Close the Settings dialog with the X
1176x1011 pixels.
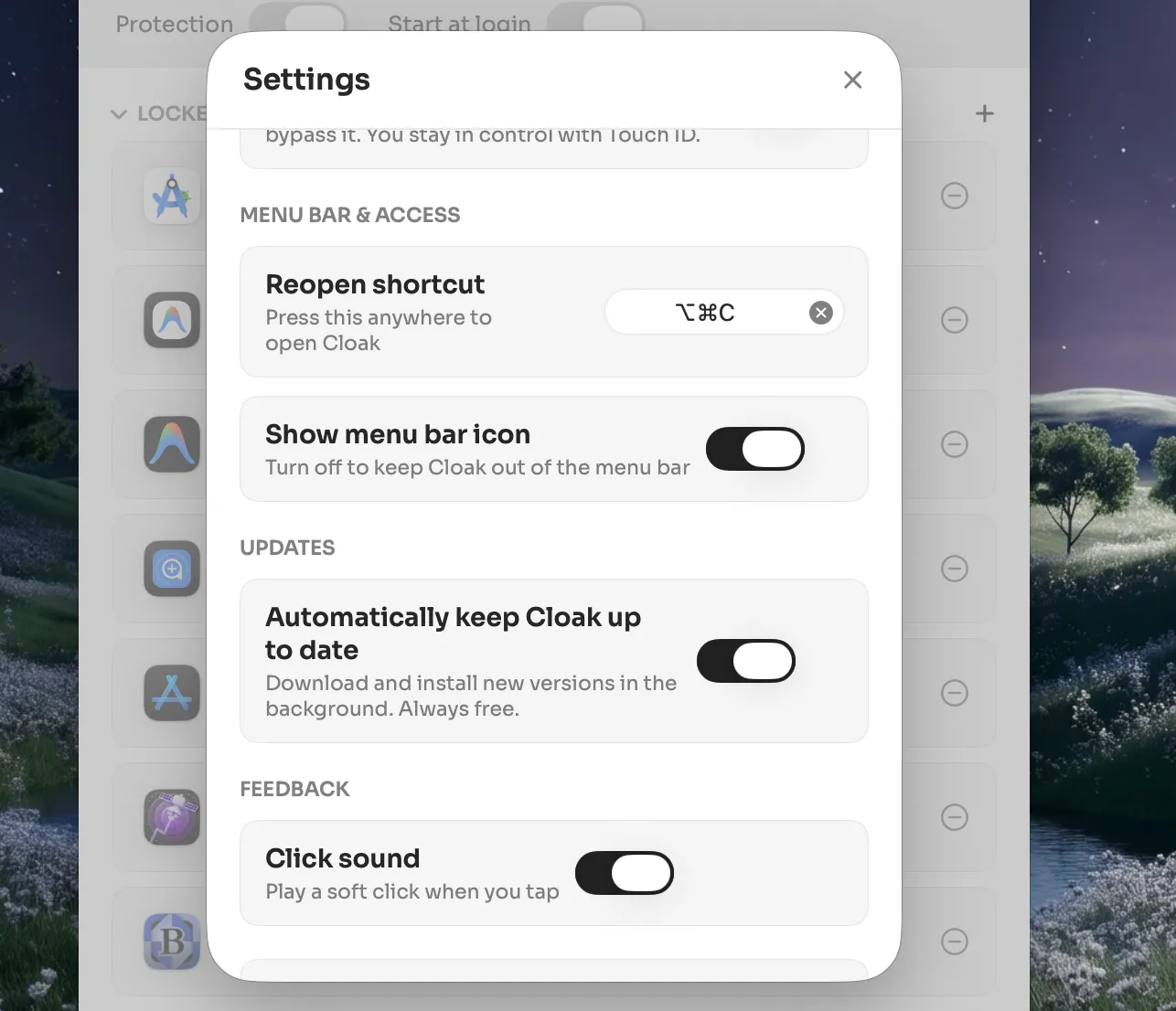click(x=852, y=80)
